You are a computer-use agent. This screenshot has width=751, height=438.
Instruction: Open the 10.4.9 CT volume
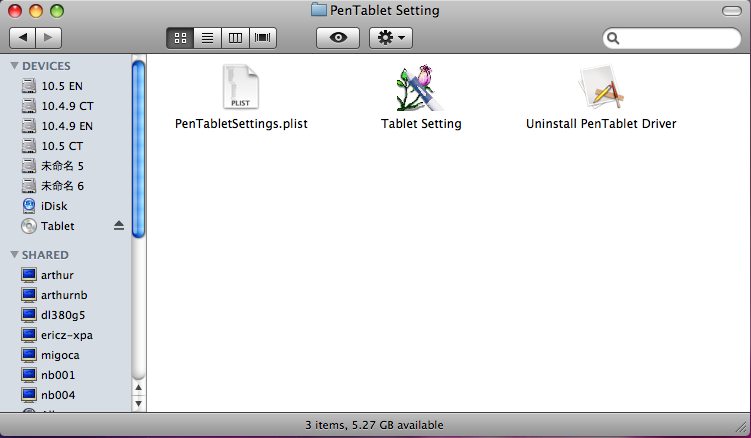tap(66, 106)
